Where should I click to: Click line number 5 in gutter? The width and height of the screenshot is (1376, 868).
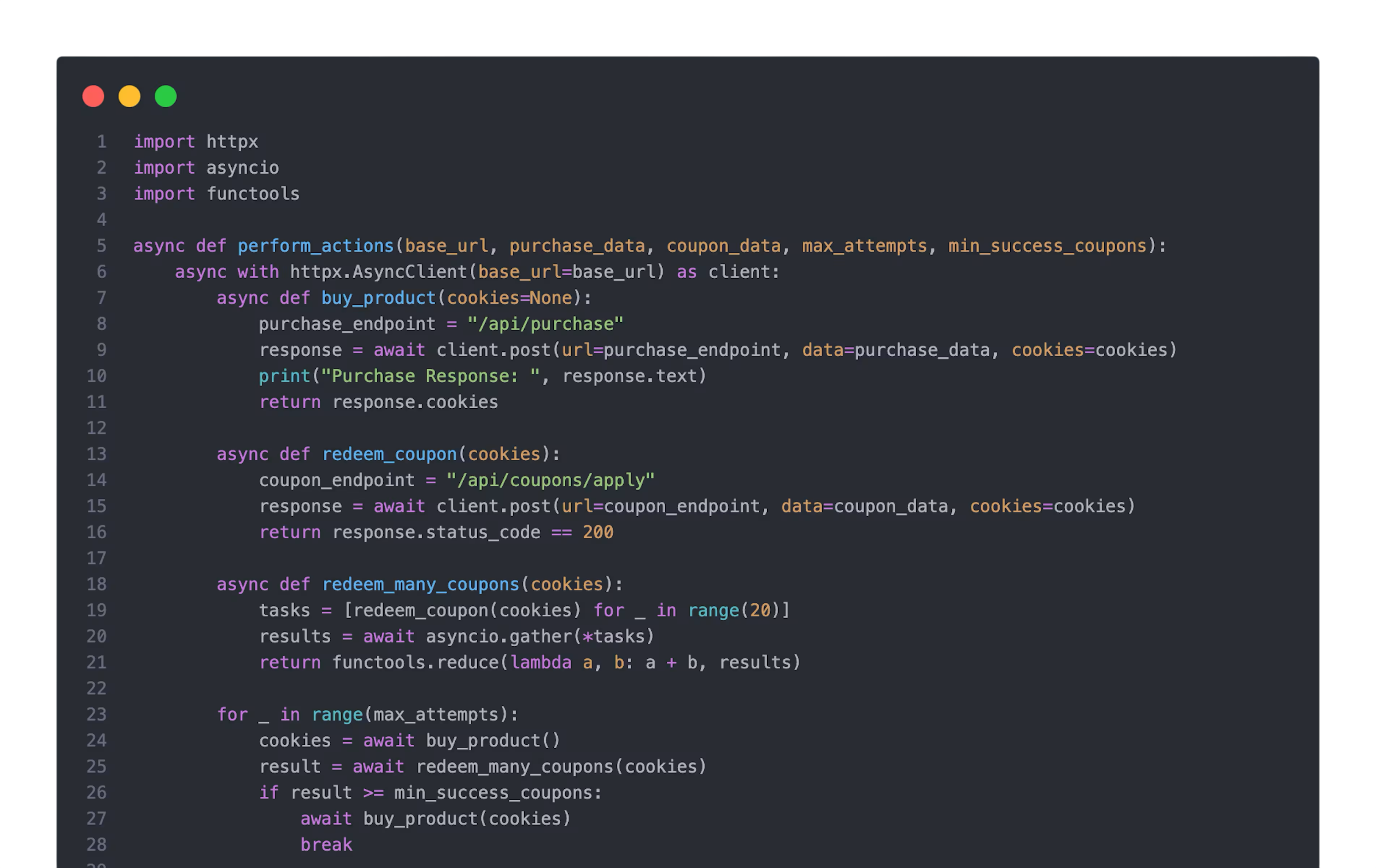coord(101,246)
